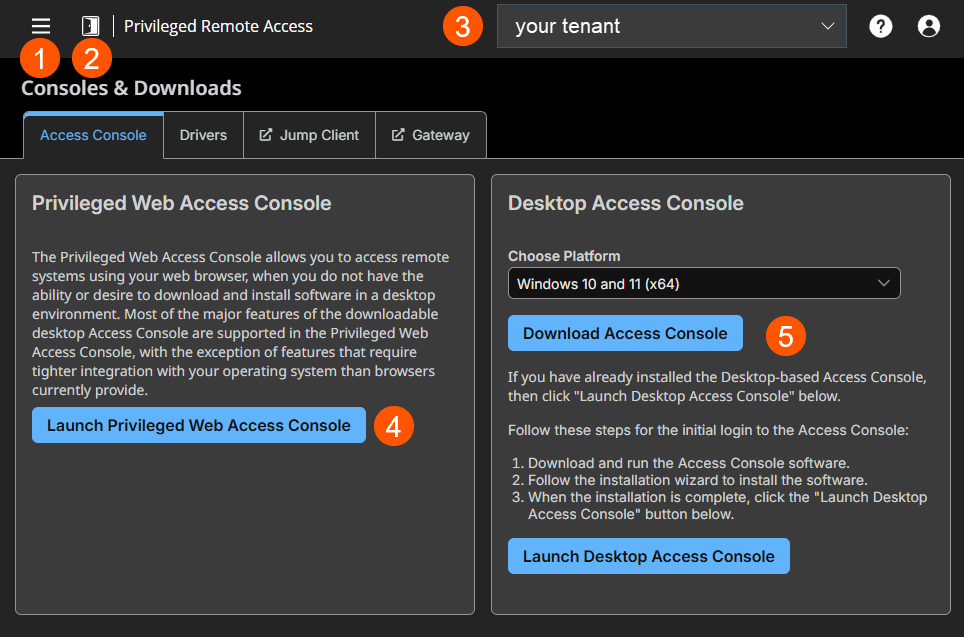Open the Choose Platform dropdown

(x=704, y=283)
